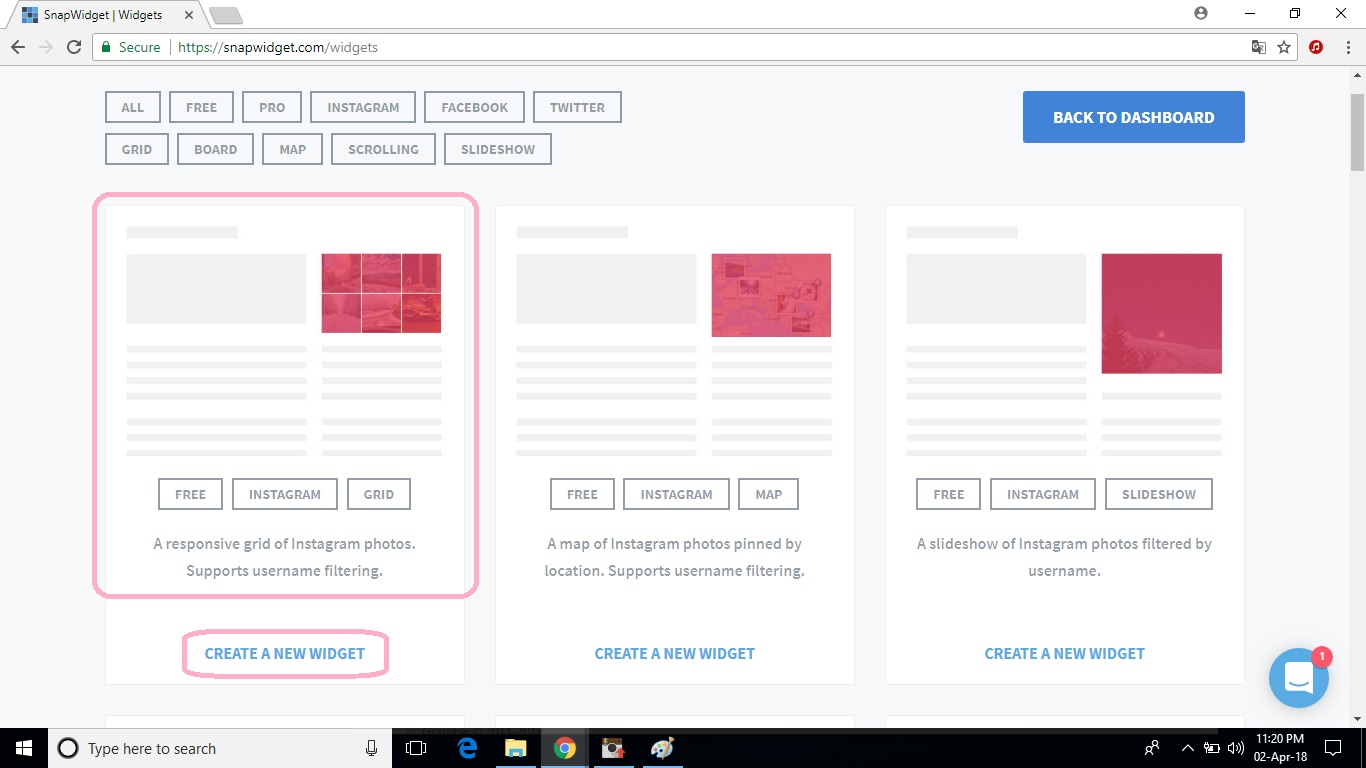1366x768 pixels.
Task: Reload the SnapWidget page
Action: pos(74,47)
